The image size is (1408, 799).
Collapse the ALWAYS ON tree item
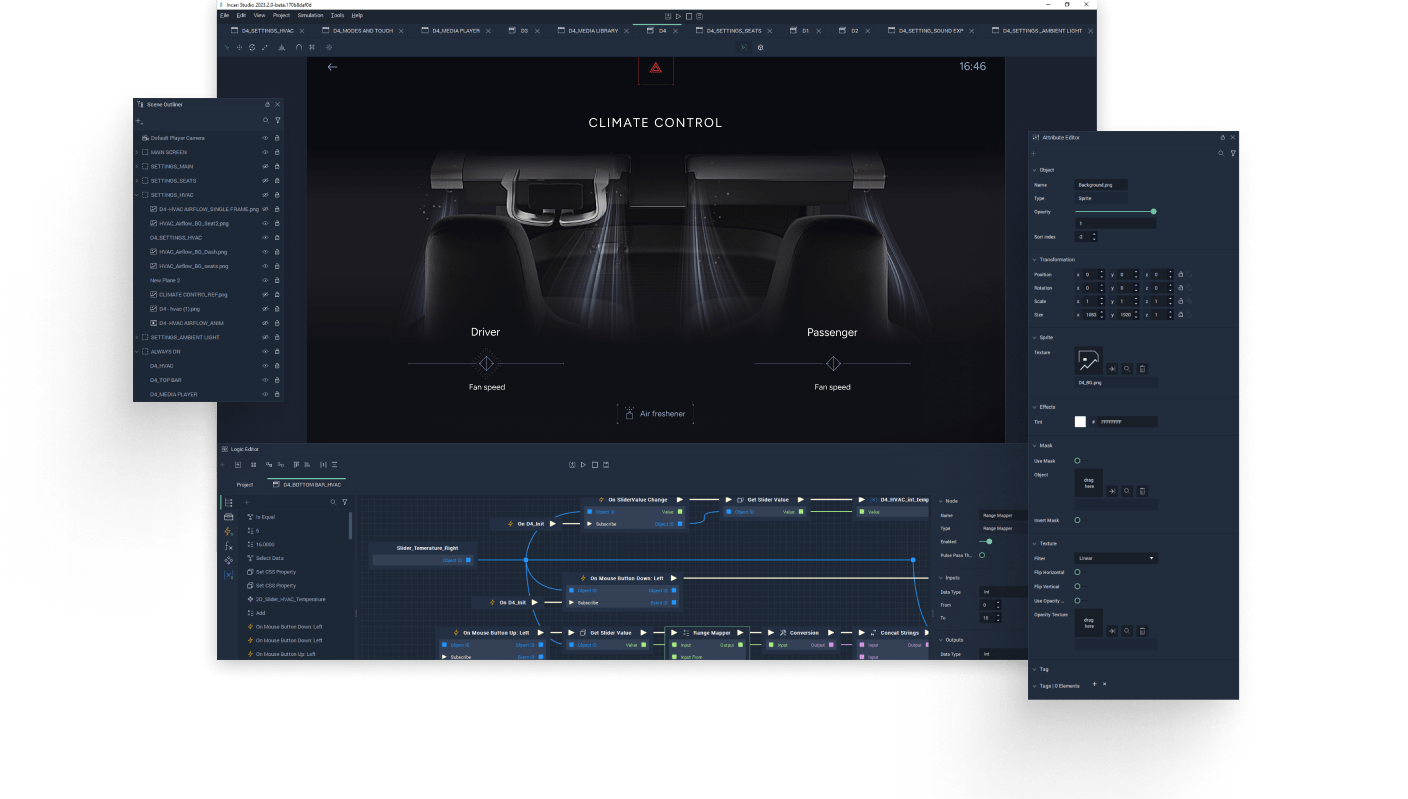pyautogui.click(x=137, y=352)
